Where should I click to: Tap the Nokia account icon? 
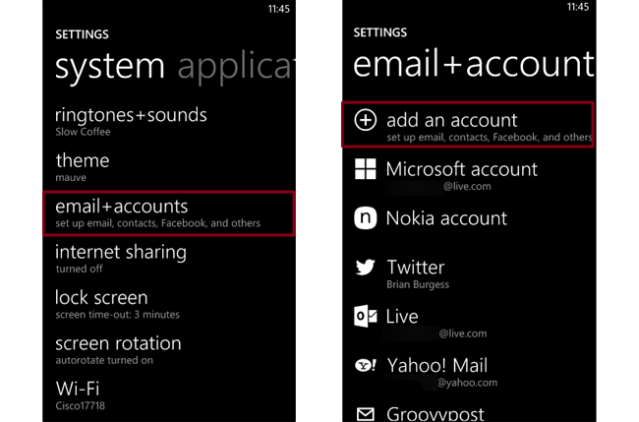click(365, 218)
